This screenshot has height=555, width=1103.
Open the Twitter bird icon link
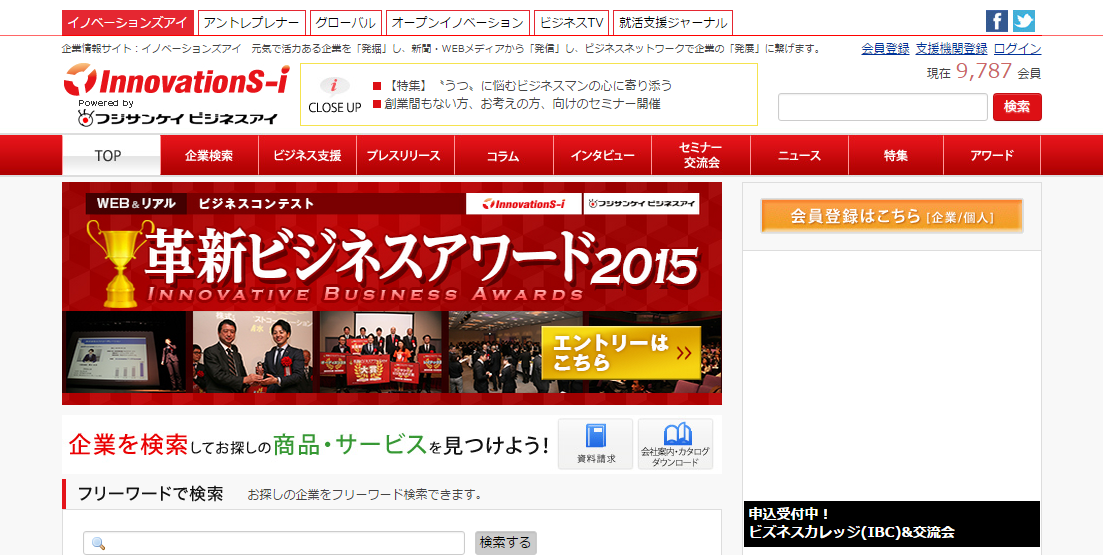(1024, 21)
